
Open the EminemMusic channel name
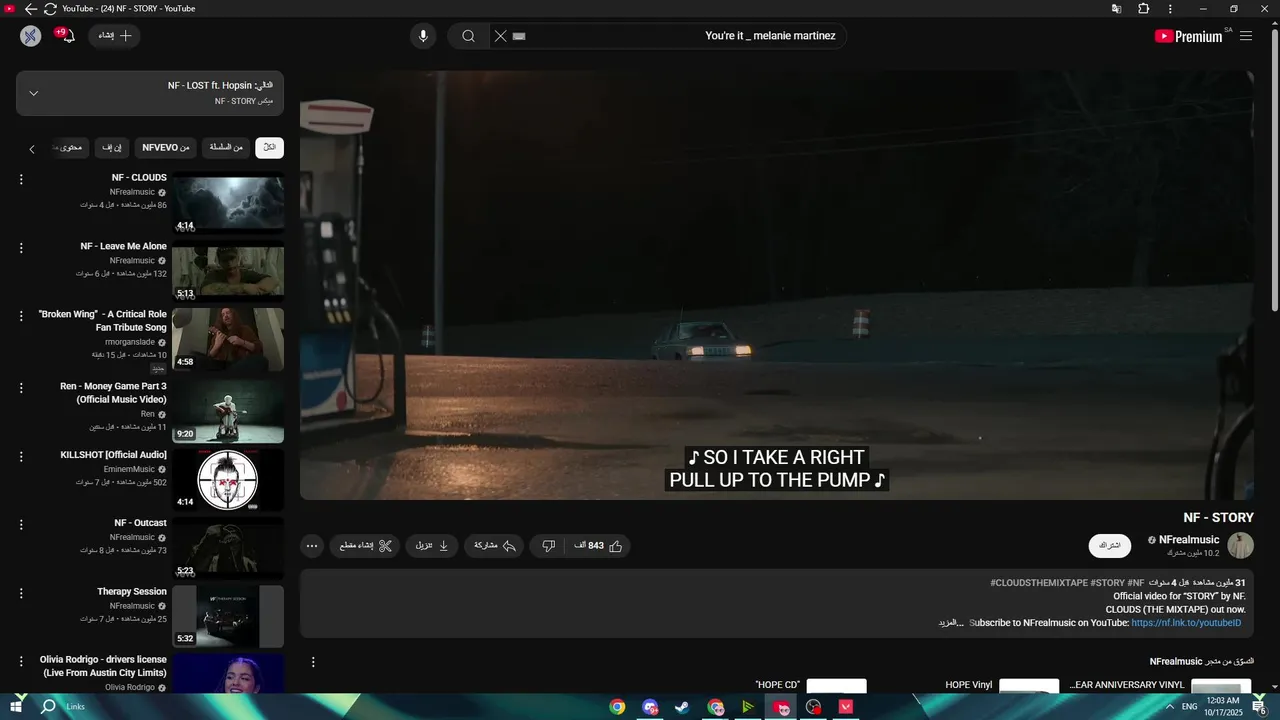tap(129, 469)
